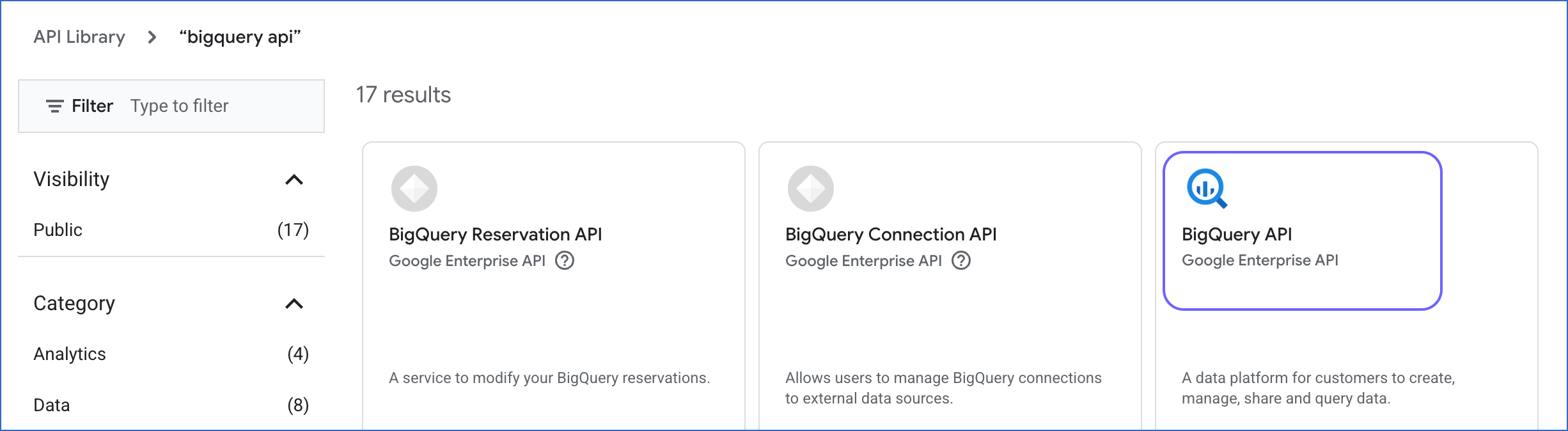The width and height of the screenshot is (1568, 431).
Task: Click the (4) count next to Analytics
Action: pyautogui.click(x=298, y=354)
